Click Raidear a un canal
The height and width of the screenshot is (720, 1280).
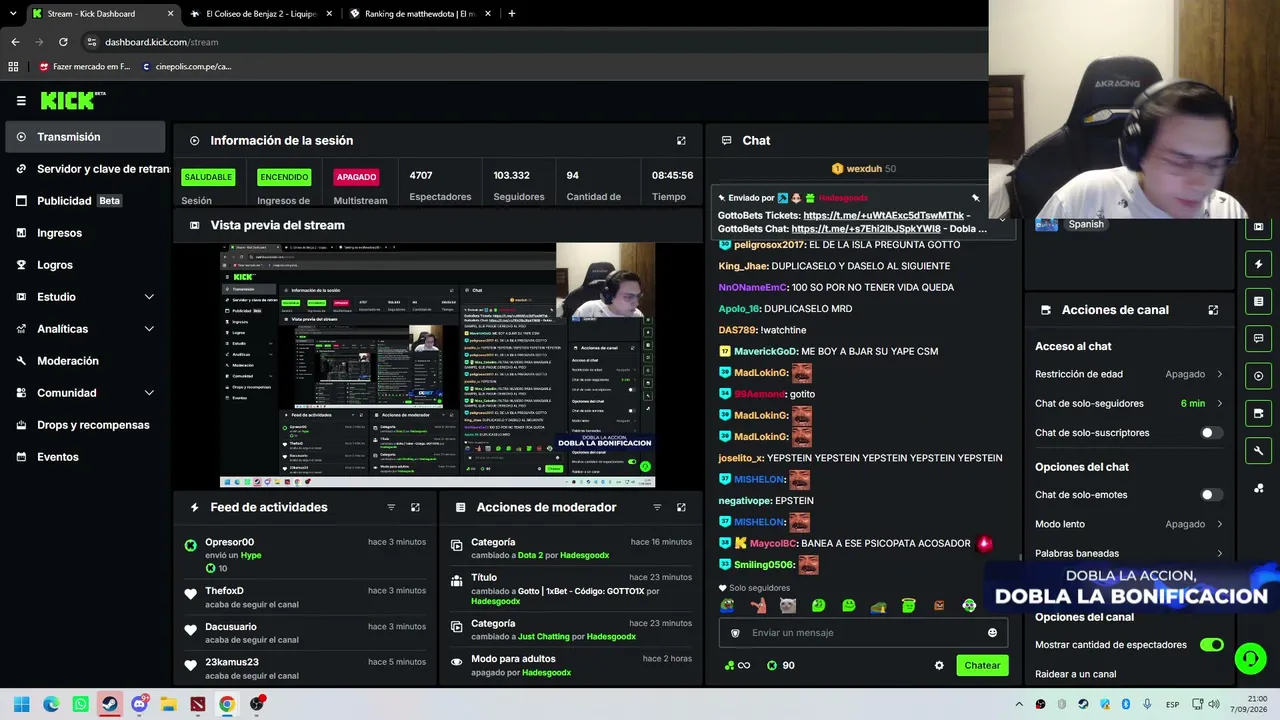1075,674
